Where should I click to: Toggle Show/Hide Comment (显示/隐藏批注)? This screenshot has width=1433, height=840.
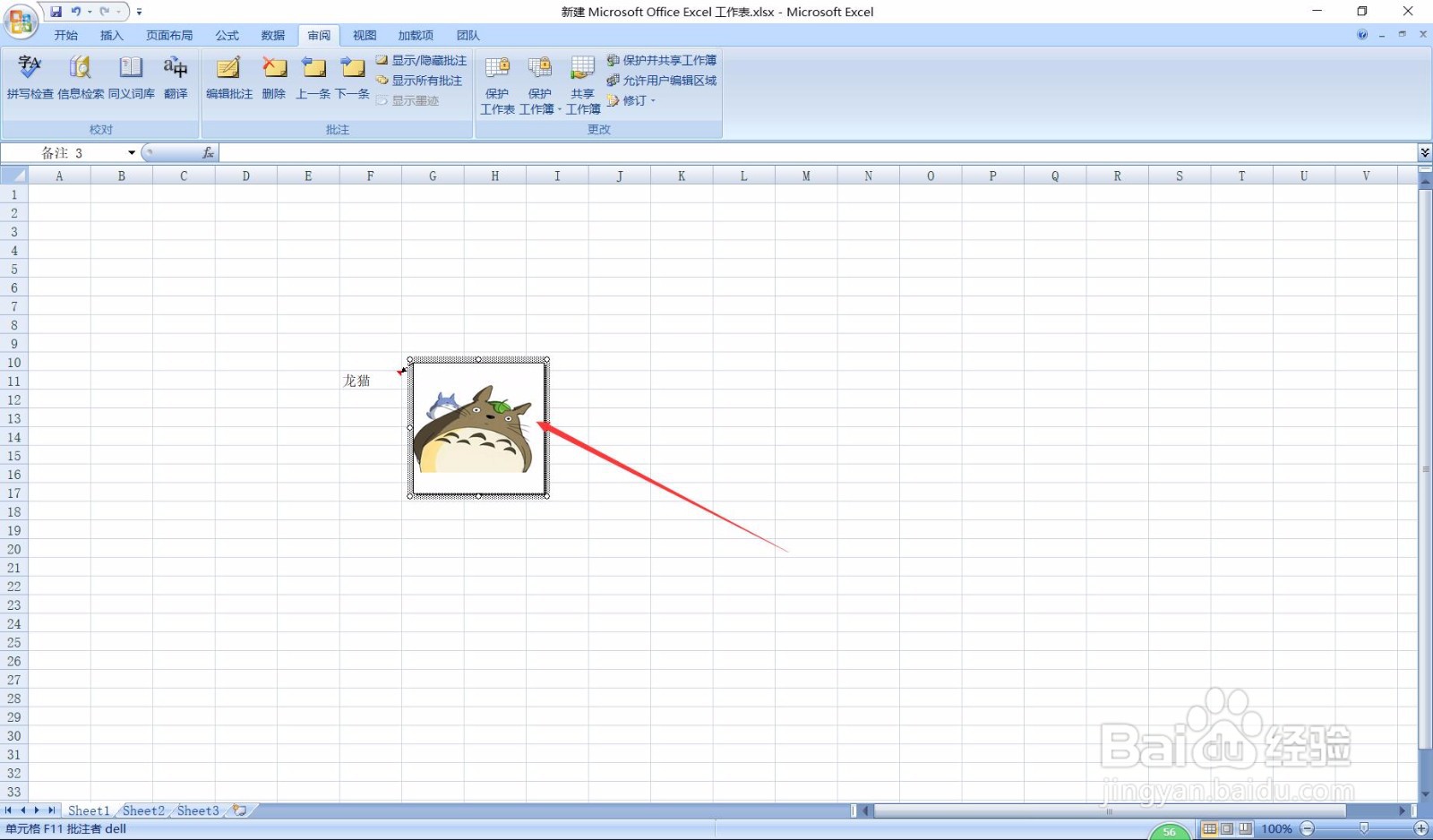(x=422, y=60)
